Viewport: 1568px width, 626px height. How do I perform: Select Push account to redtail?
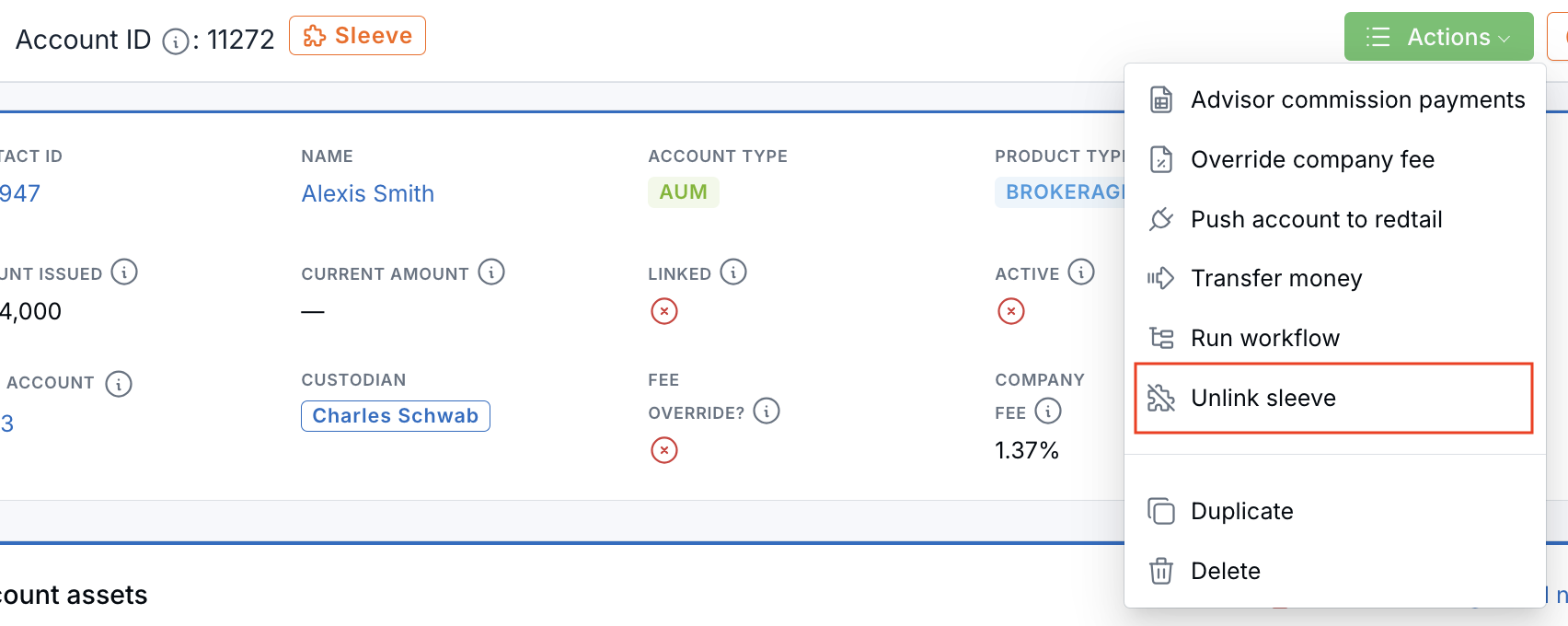pyautogui.click(x=1335, y=219)
